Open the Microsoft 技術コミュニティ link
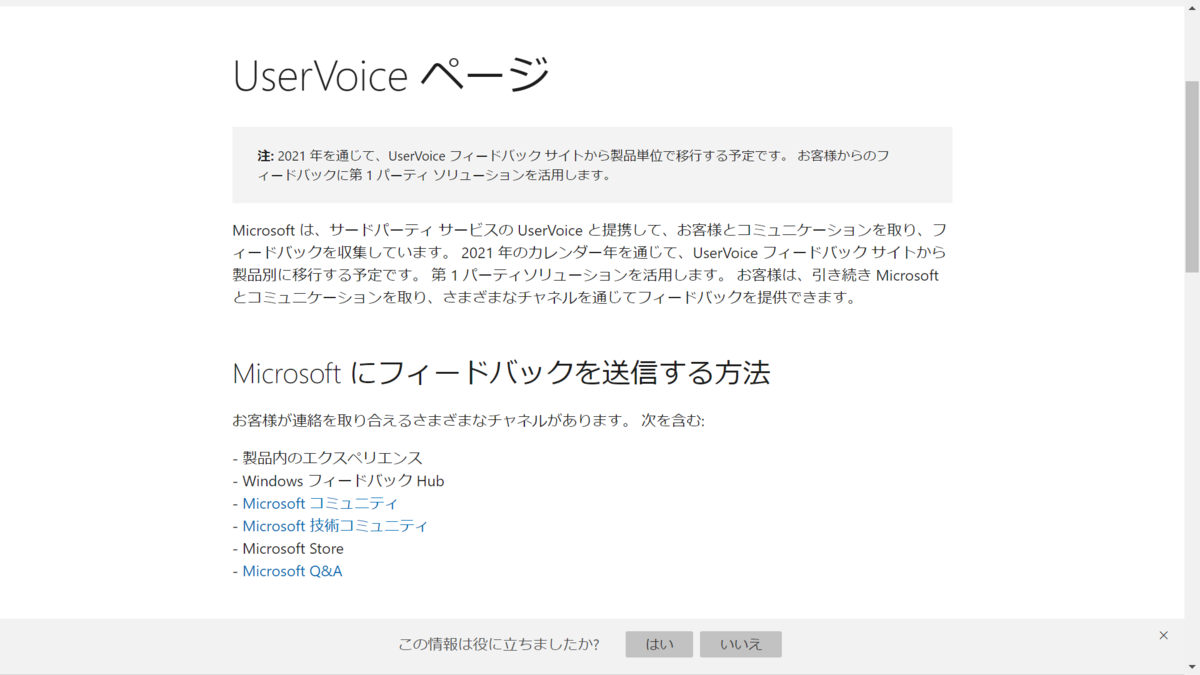 point(334,525)
